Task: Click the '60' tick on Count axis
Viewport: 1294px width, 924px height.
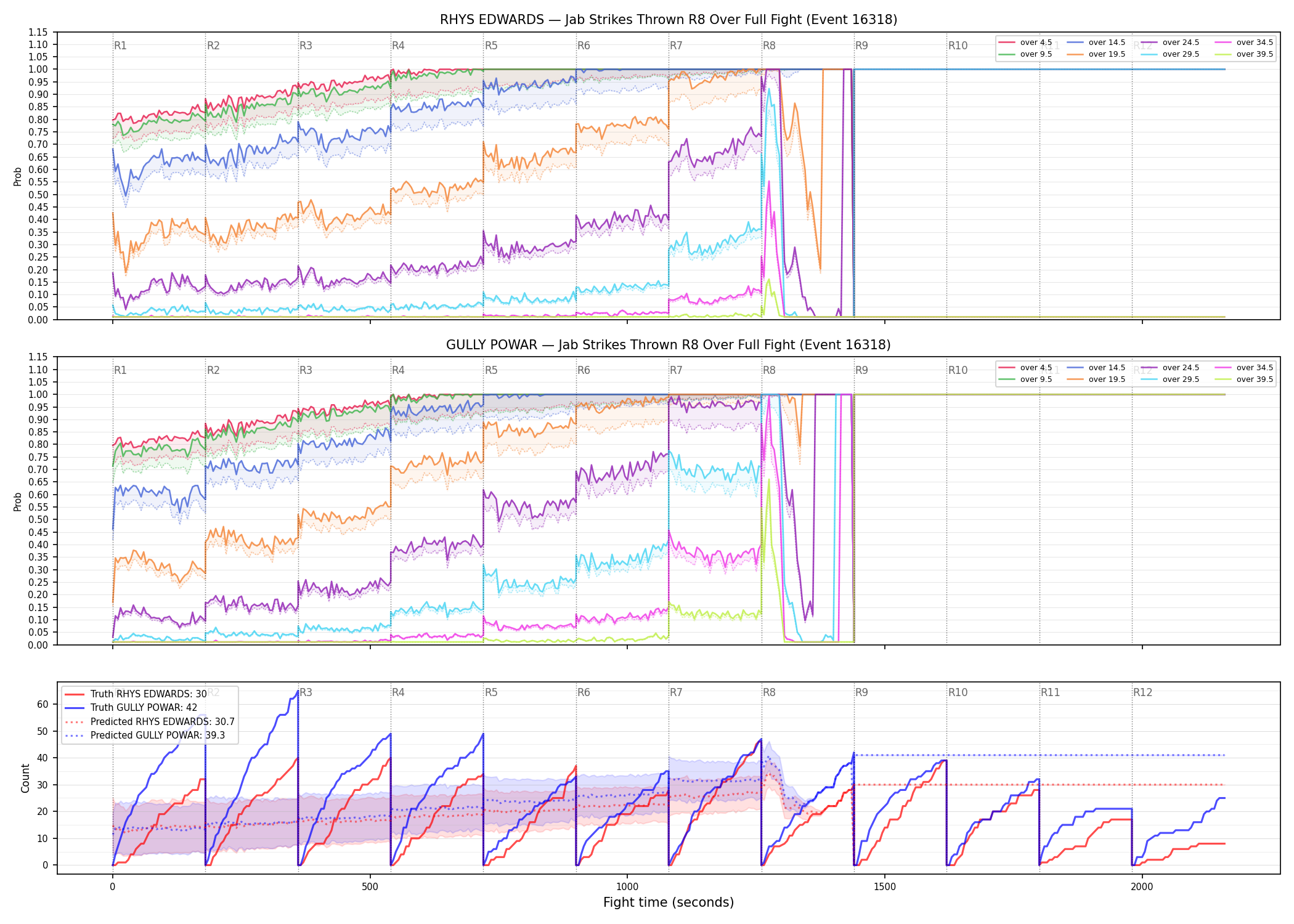Action: click(x=43, y=704)
